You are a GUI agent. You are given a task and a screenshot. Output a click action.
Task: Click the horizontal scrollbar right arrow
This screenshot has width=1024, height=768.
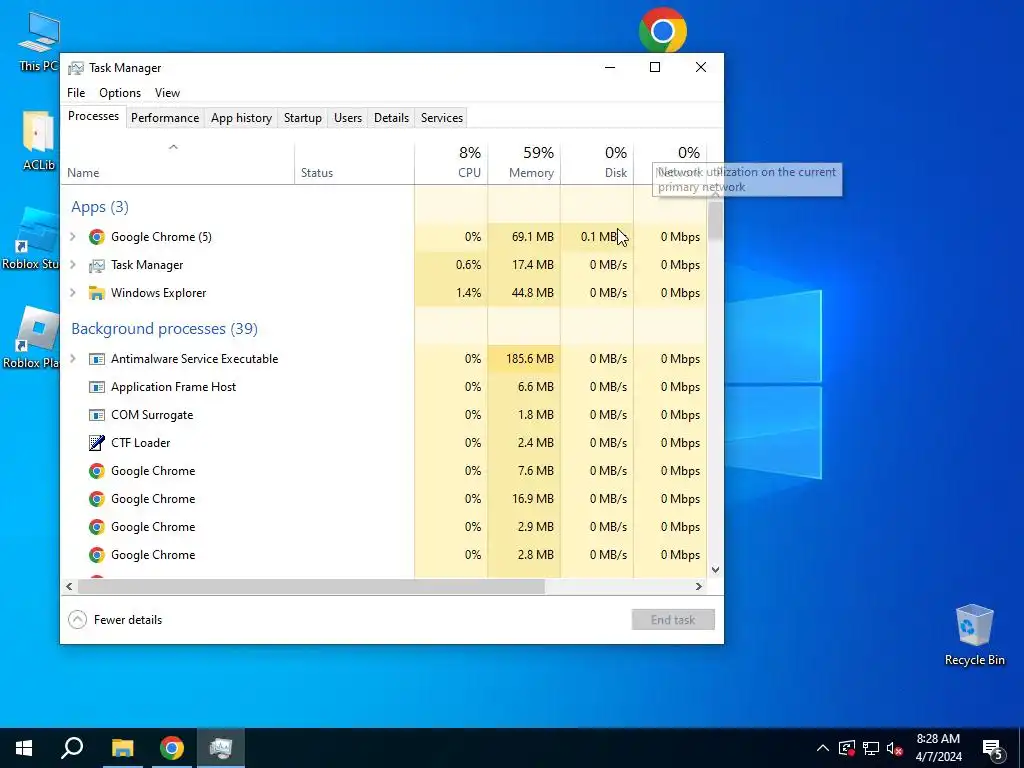[699, 586]
